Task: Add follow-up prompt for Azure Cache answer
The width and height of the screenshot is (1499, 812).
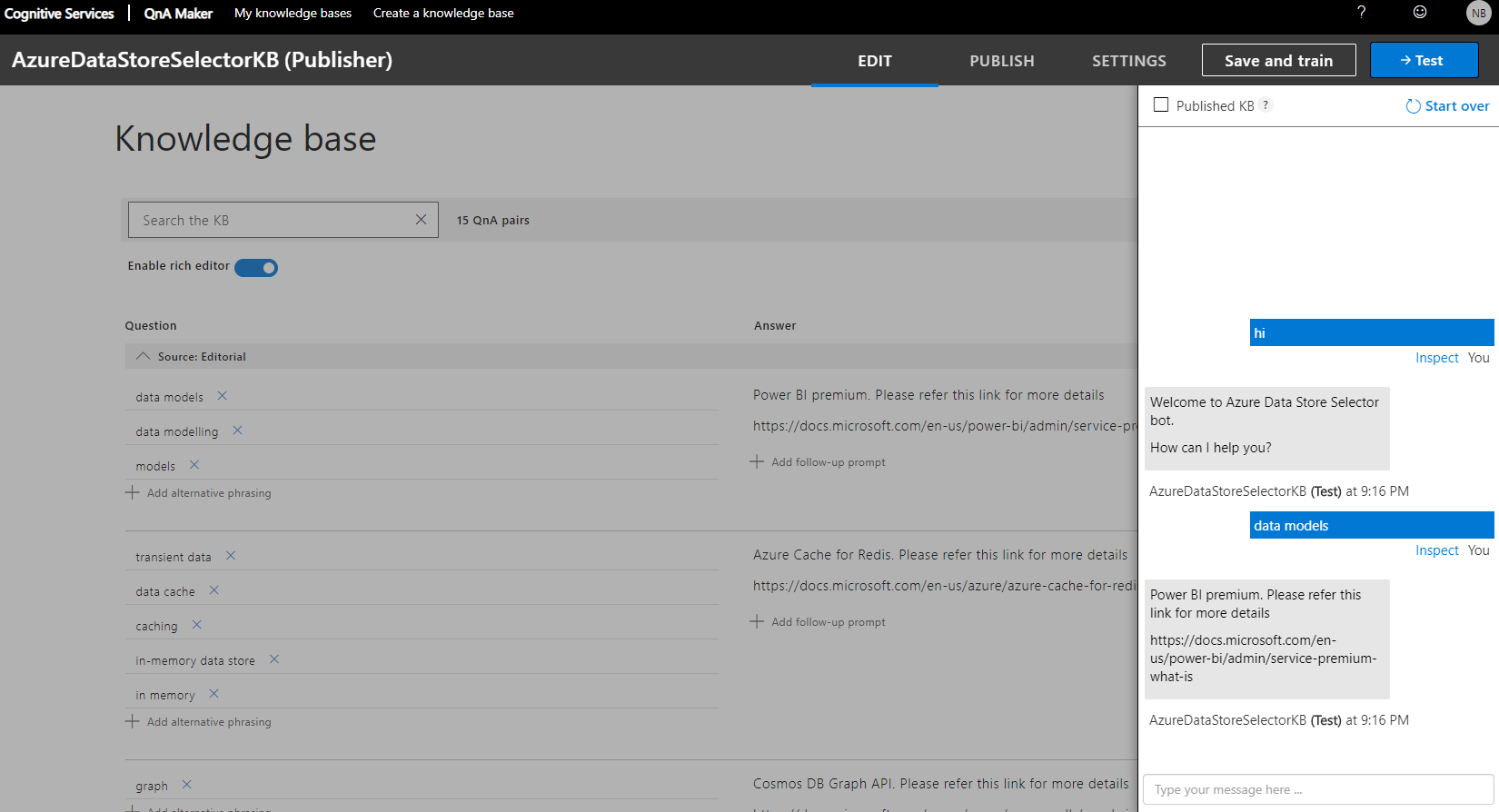Action: (818, 621)
